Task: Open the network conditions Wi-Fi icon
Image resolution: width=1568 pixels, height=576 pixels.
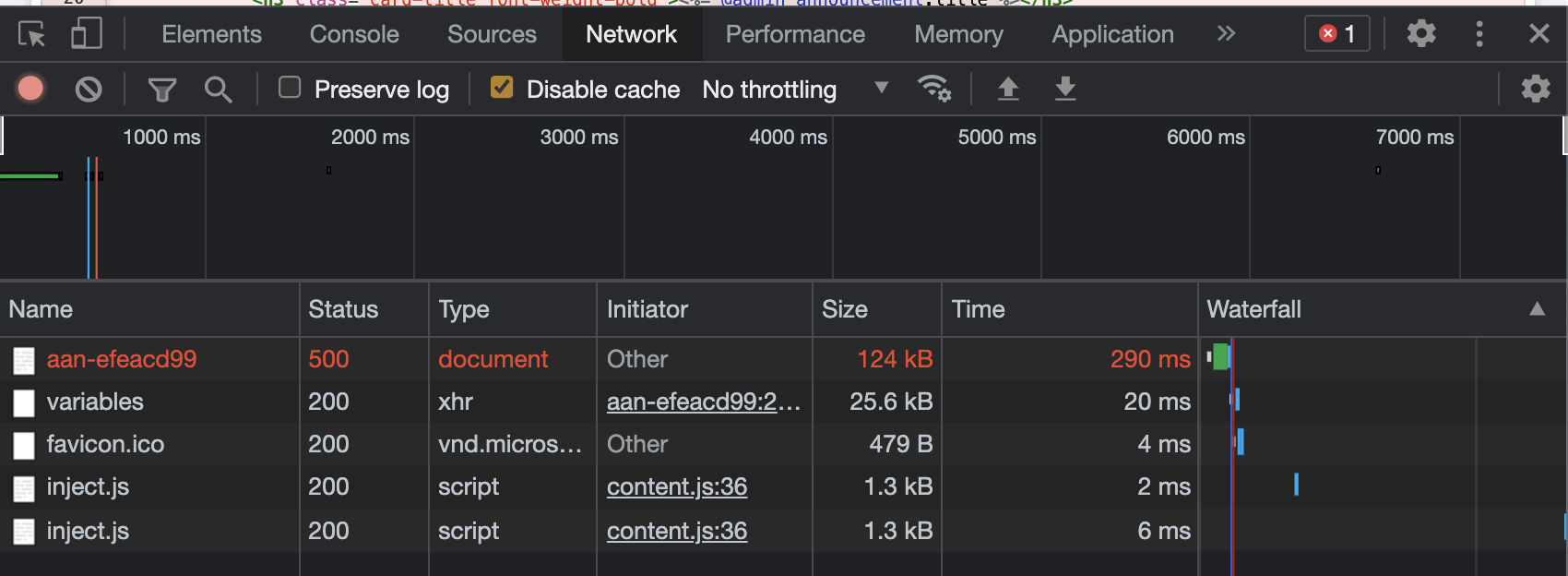Action: click(933, 89)
